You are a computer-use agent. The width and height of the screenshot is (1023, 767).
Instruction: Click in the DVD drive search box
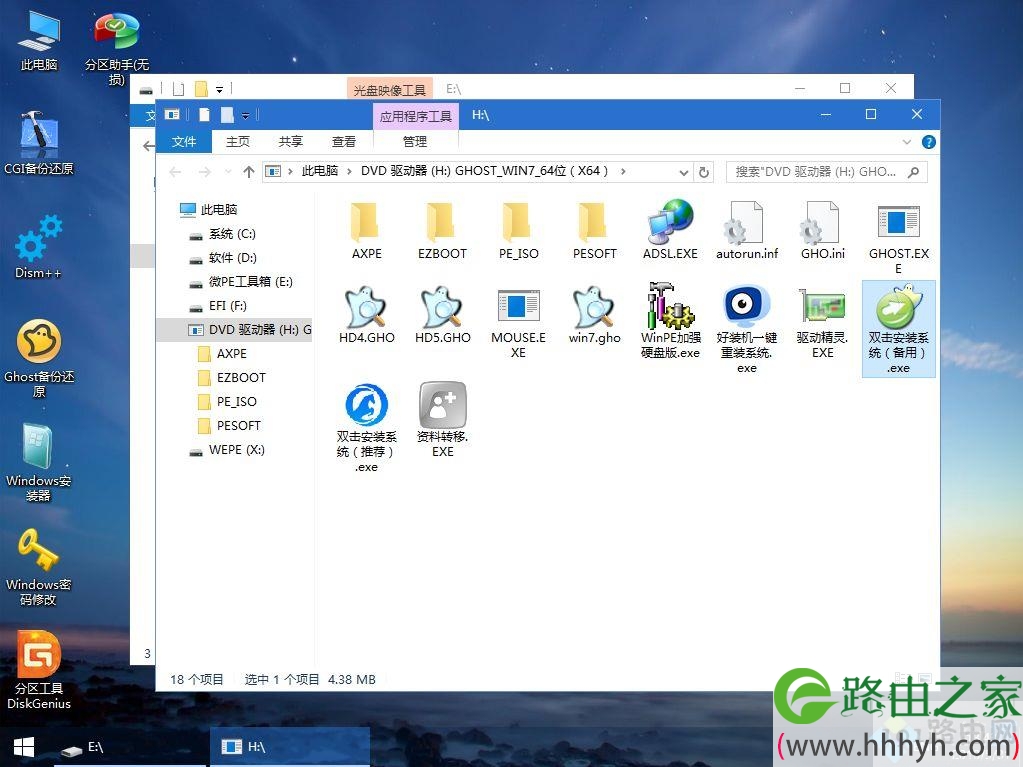point(826,172)
